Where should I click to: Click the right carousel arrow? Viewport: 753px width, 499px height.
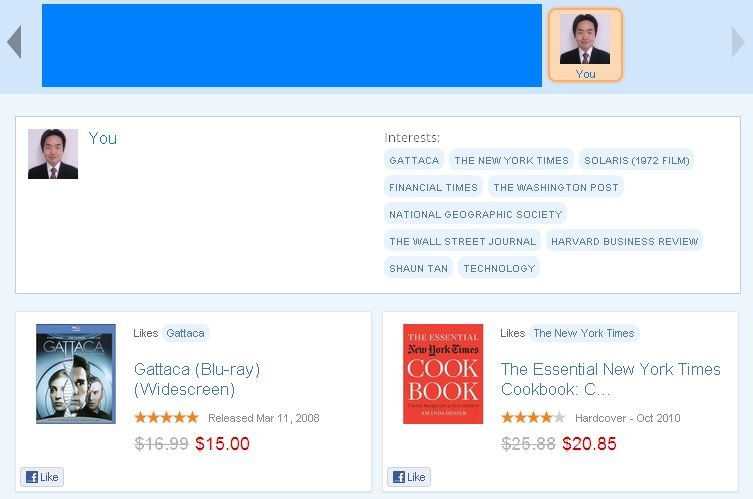(738, 42)
